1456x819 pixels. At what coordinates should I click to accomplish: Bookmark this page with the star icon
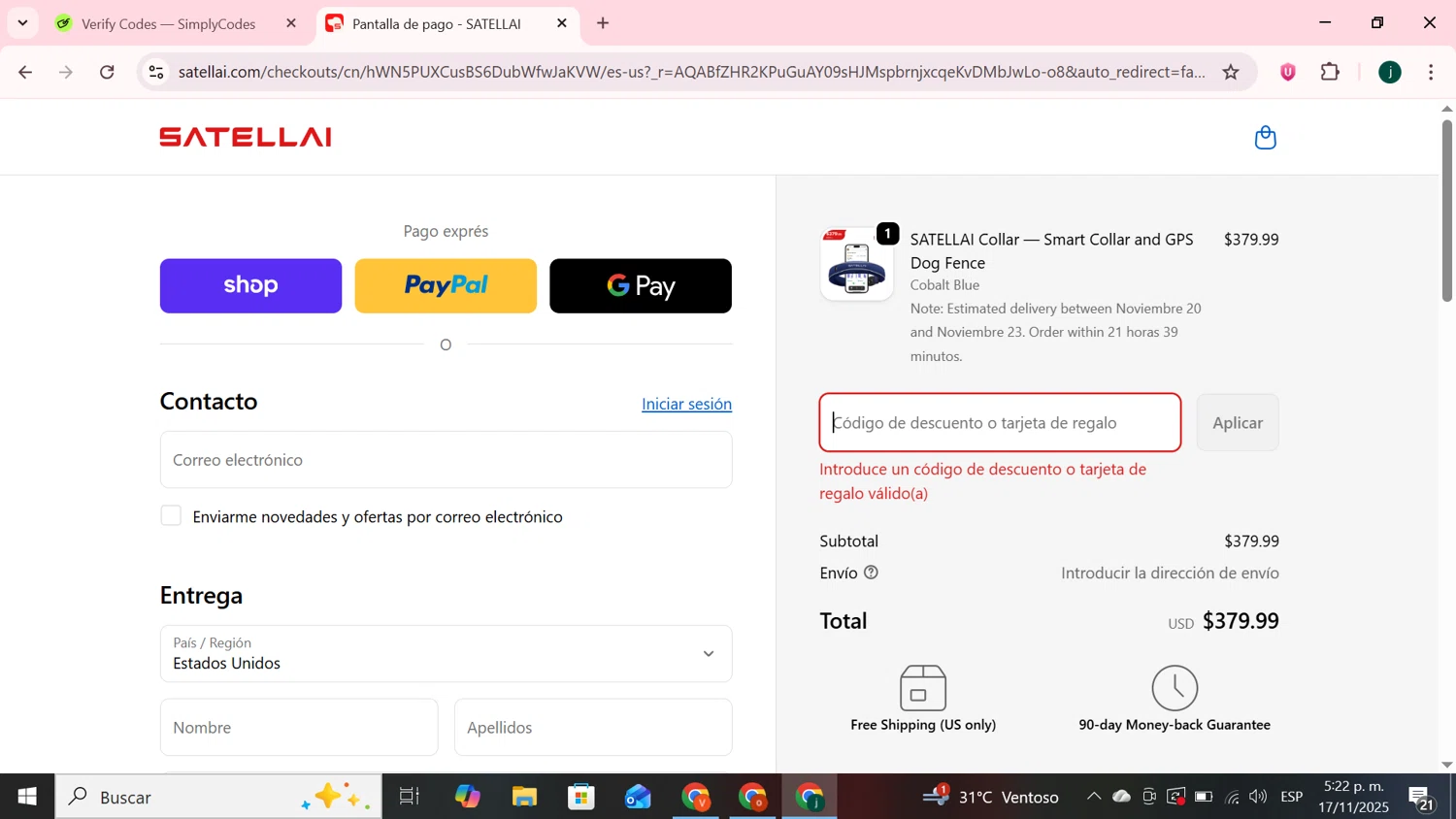[x=1230, y=72]
